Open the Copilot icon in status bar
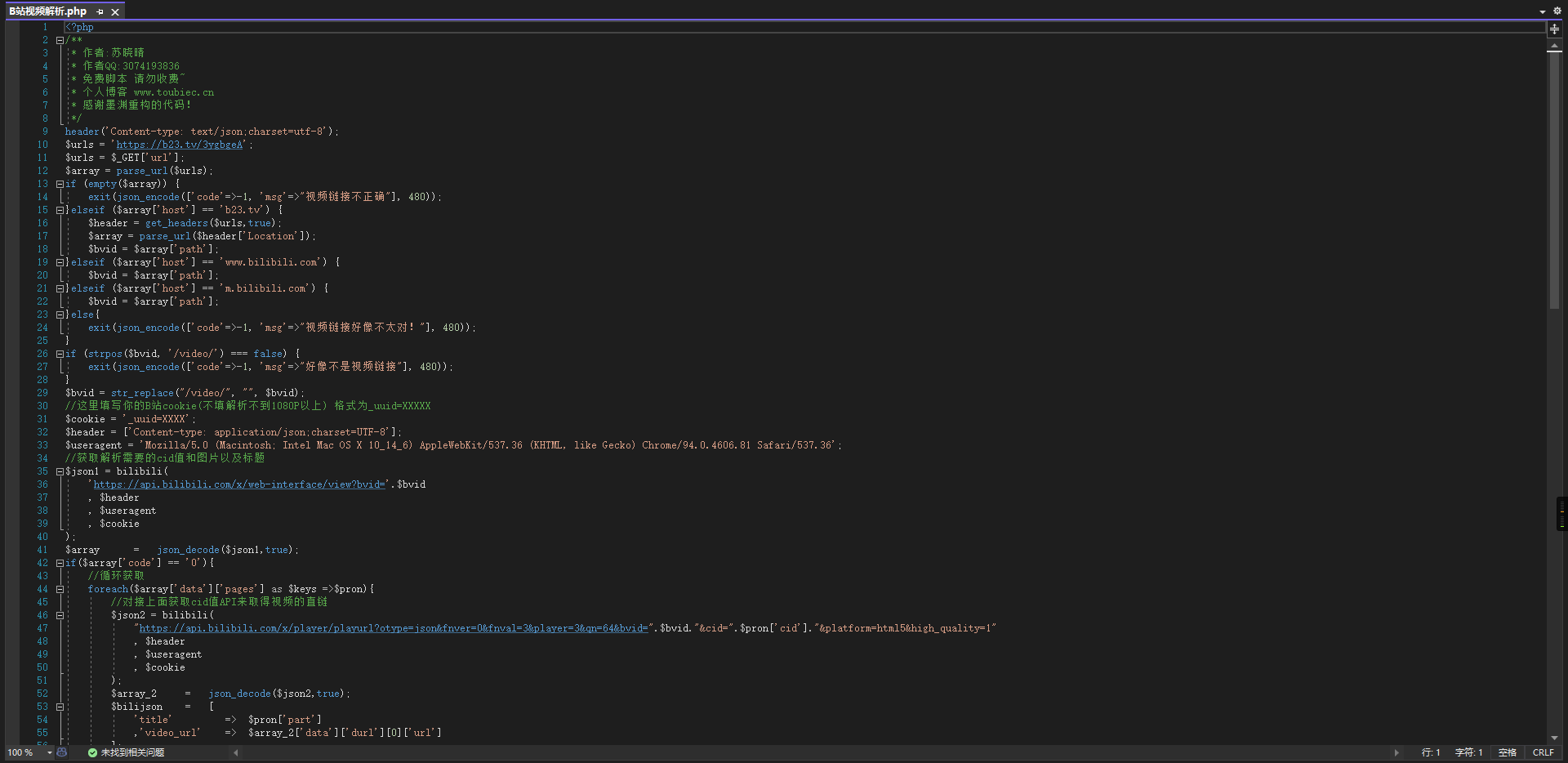 (61, 752)
